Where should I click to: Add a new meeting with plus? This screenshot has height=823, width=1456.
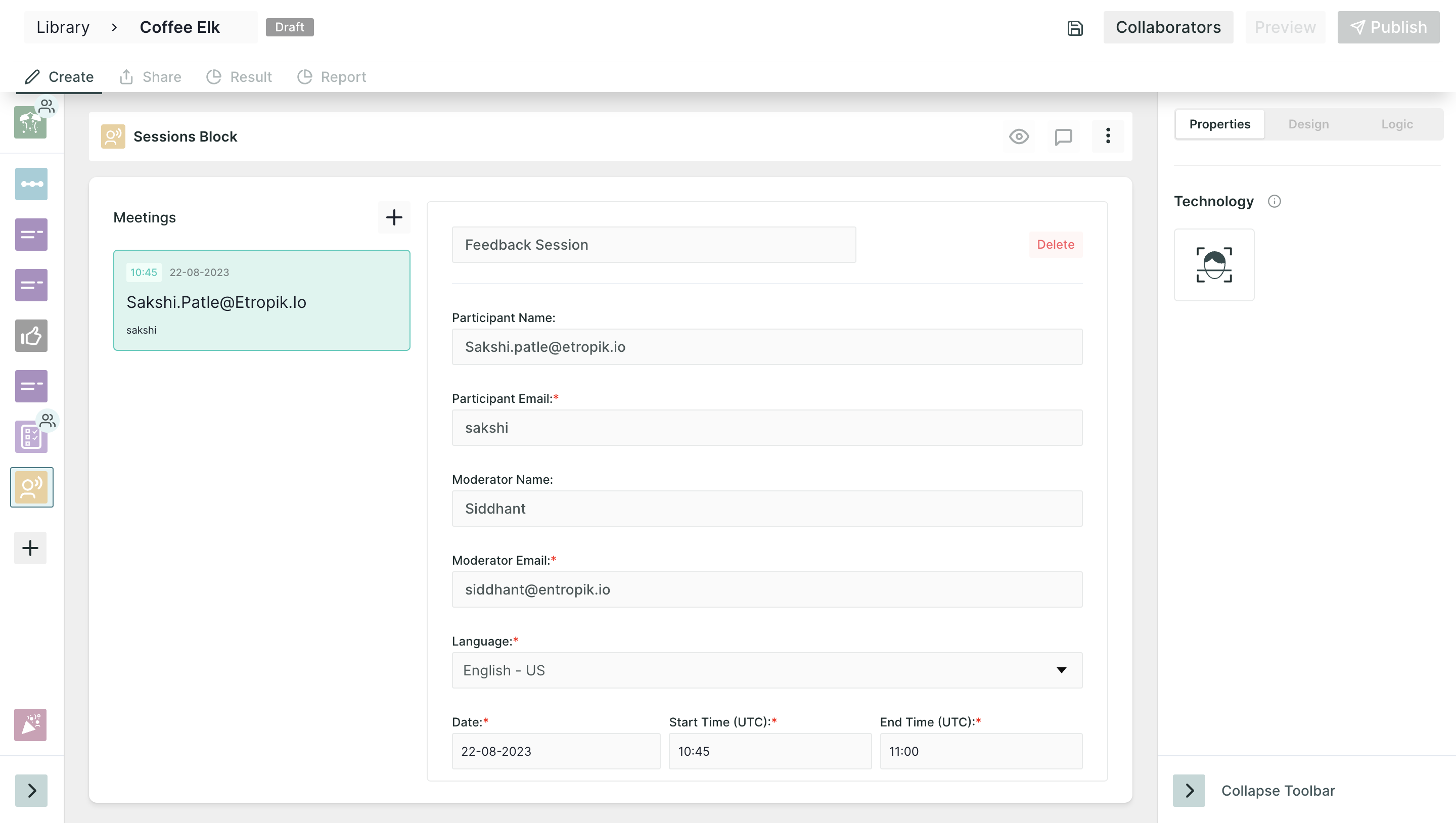point(394,217)
